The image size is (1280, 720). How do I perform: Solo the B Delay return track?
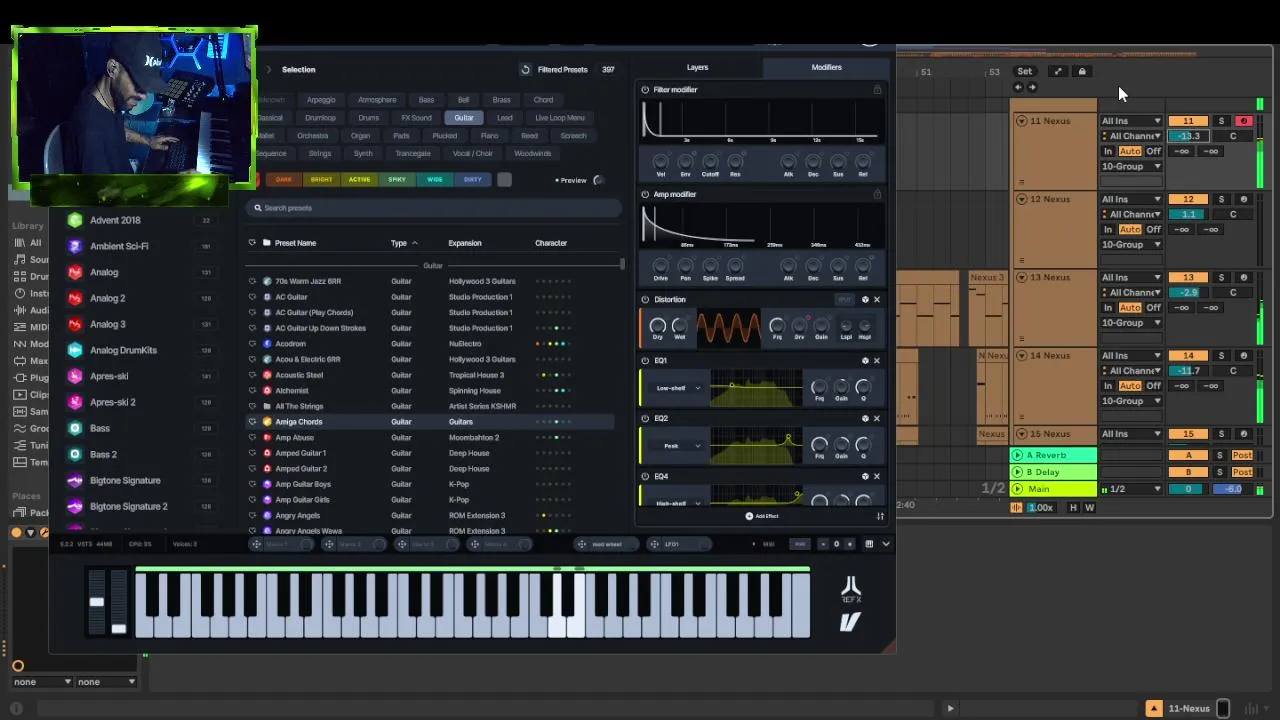pos(1219,472)
